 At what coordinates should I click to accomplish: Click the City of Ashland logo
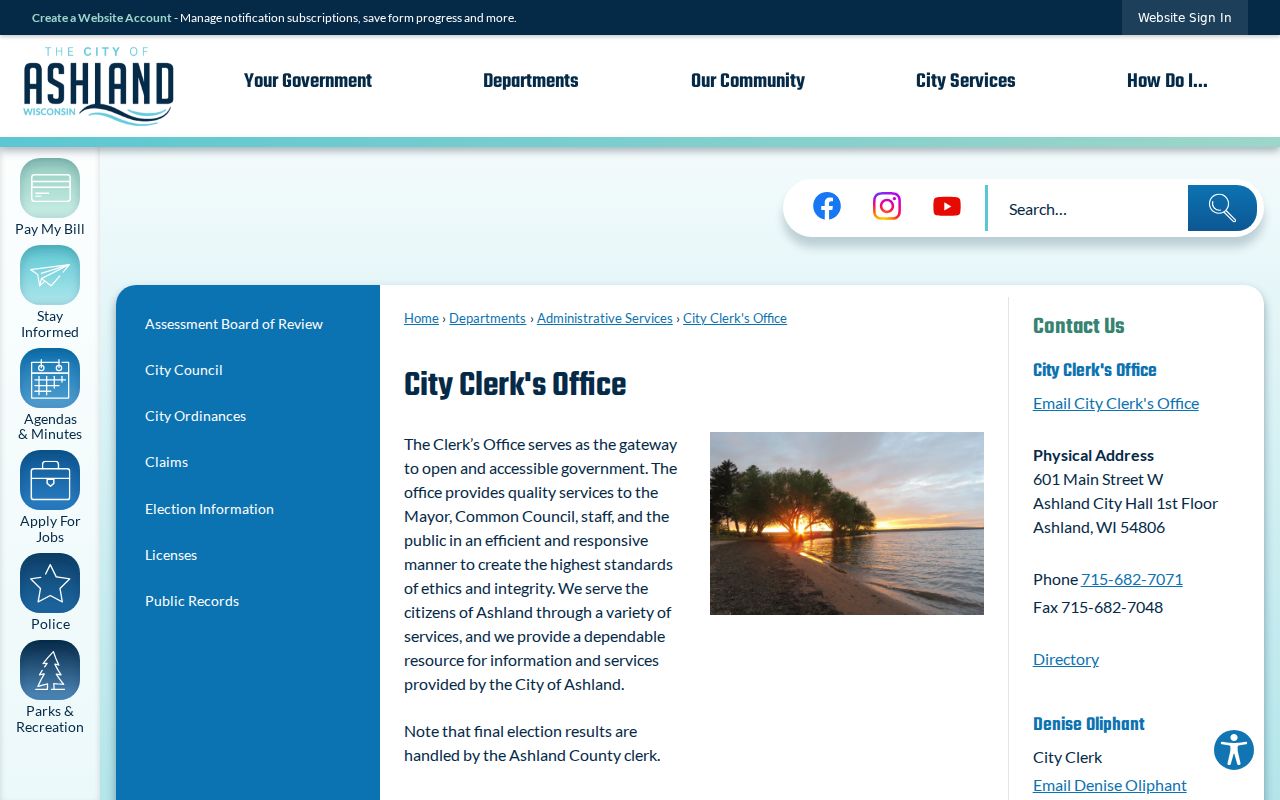click(98, 86)
